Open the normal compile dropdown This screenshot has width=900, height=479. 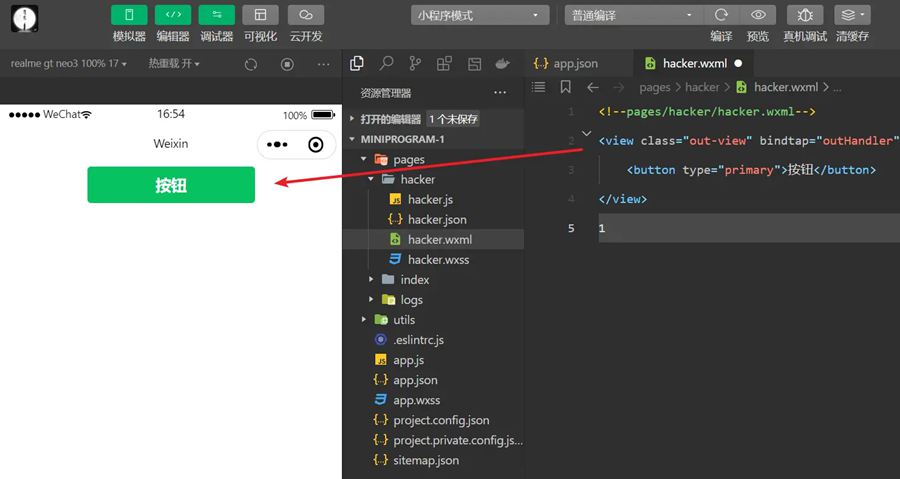pyautogui.click(x=632, y=16)
